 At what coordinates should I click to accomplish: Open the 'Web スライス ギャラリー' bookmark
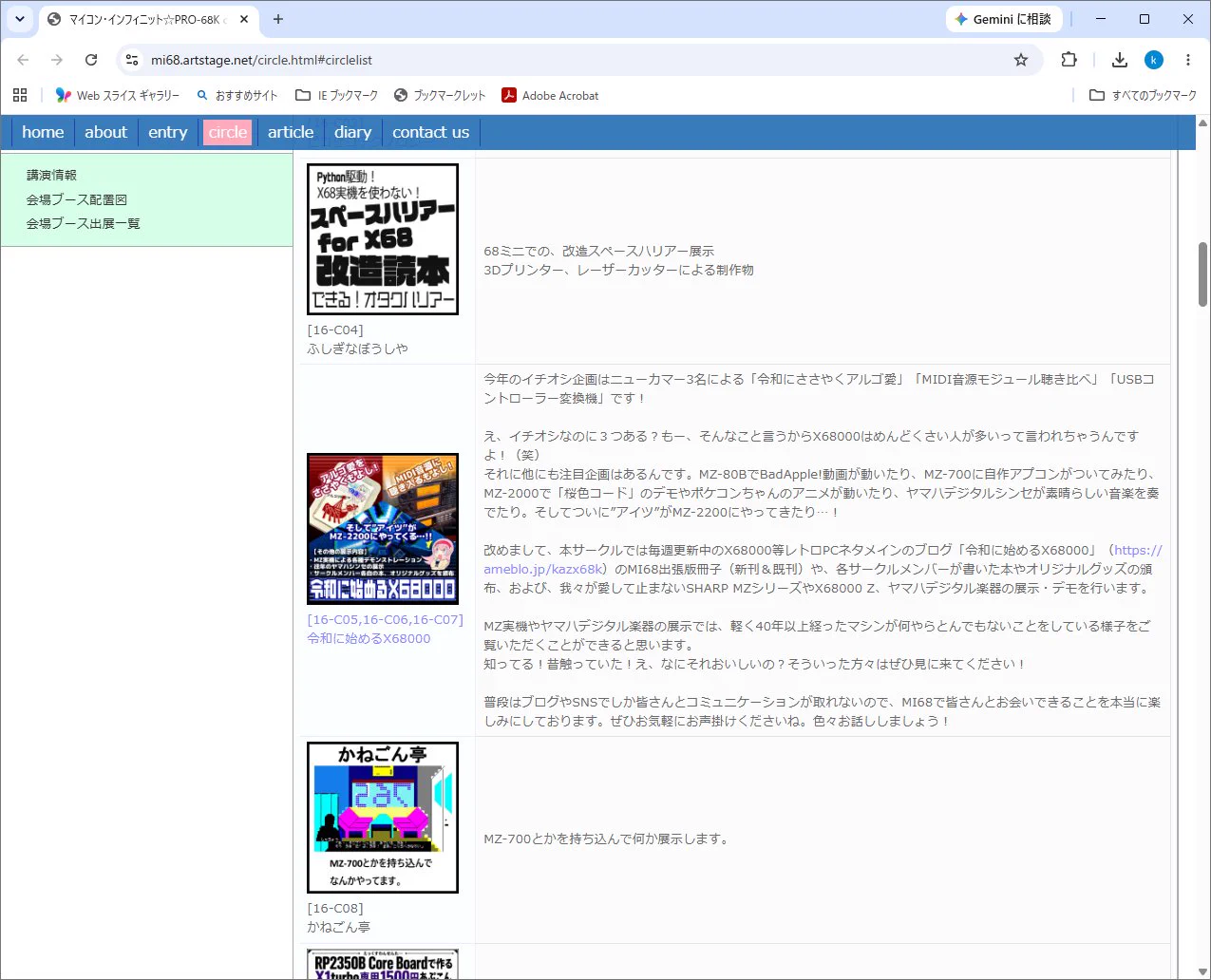118,95
